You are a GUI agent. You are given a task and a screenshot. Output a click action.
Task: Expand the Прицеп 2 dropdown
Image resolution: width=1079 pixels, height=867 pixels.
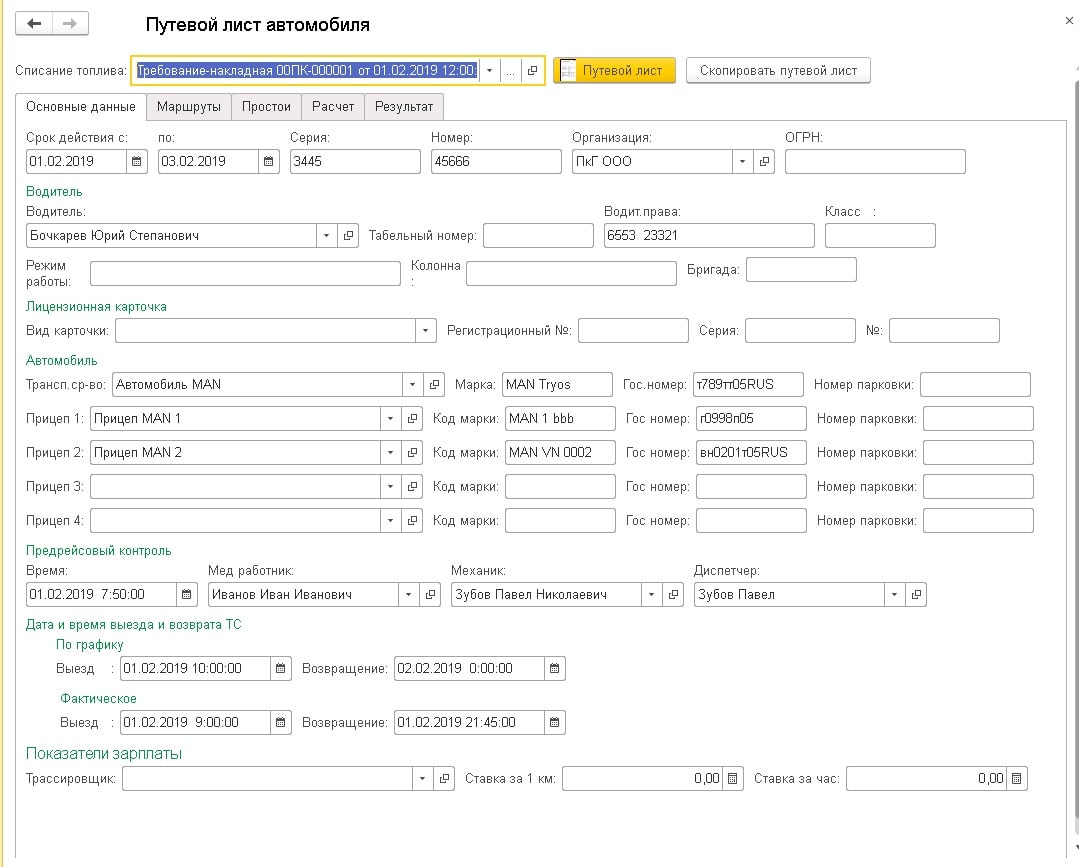[x=391, y=453]
